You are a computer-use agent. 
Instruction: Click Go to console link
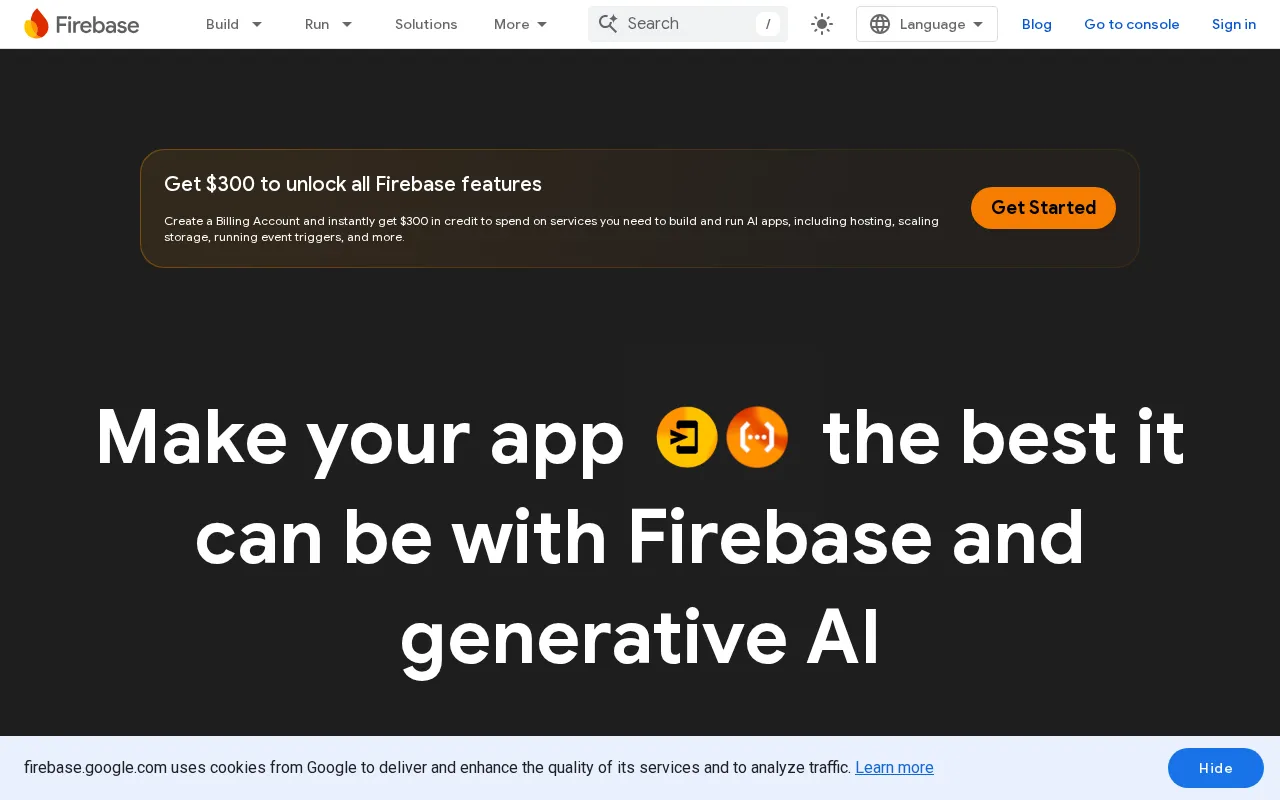[x=1132, y=24]
